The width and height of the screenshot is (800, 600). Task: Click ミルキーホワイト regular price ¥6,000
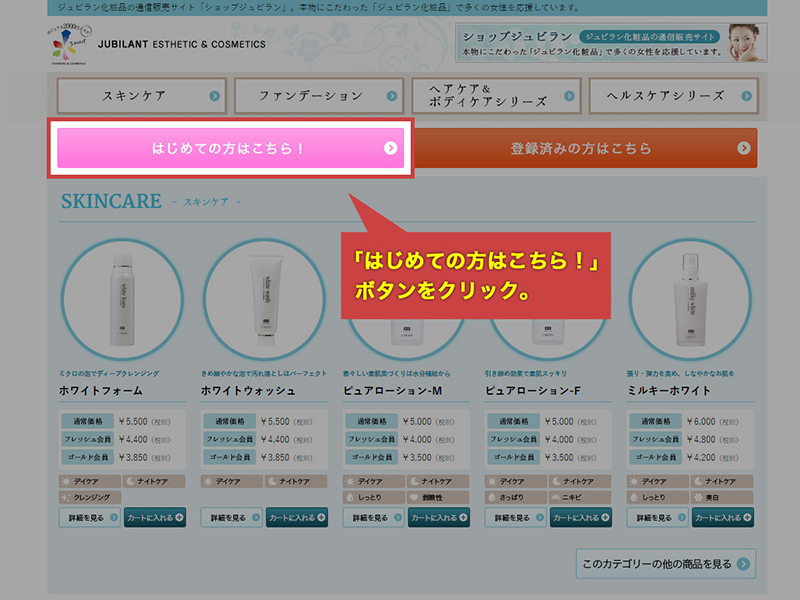point(701,421)
